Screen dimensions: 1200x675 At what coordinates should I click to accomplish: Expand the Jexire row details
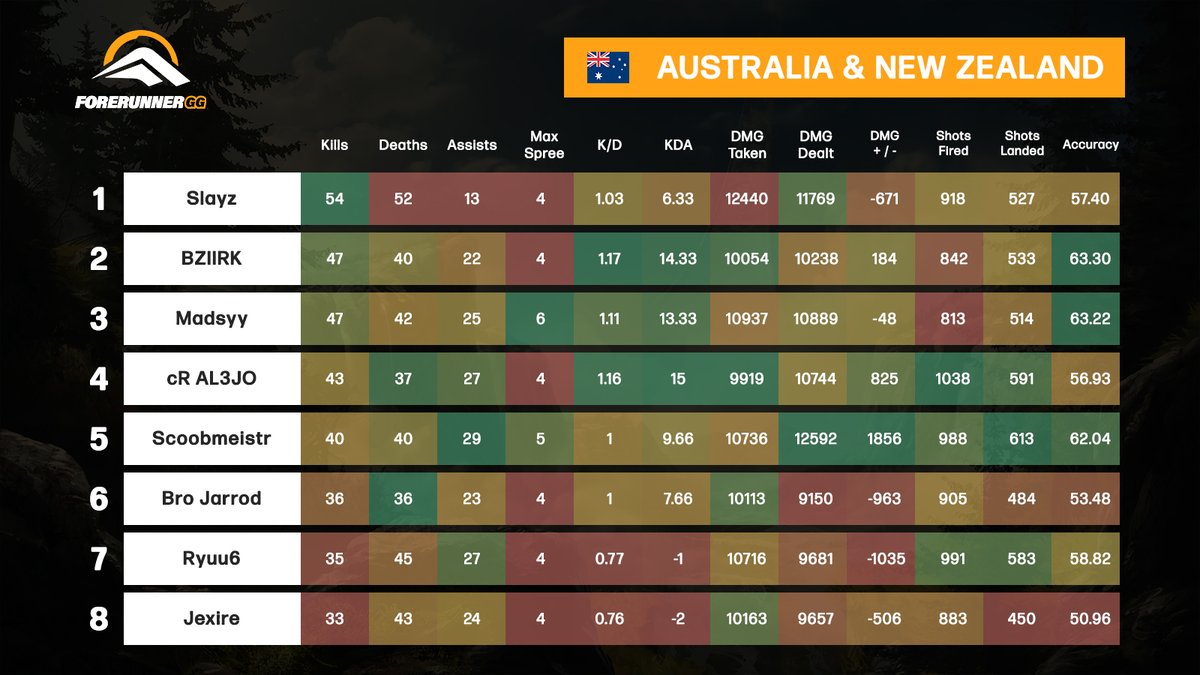click(x=210, y=619)
